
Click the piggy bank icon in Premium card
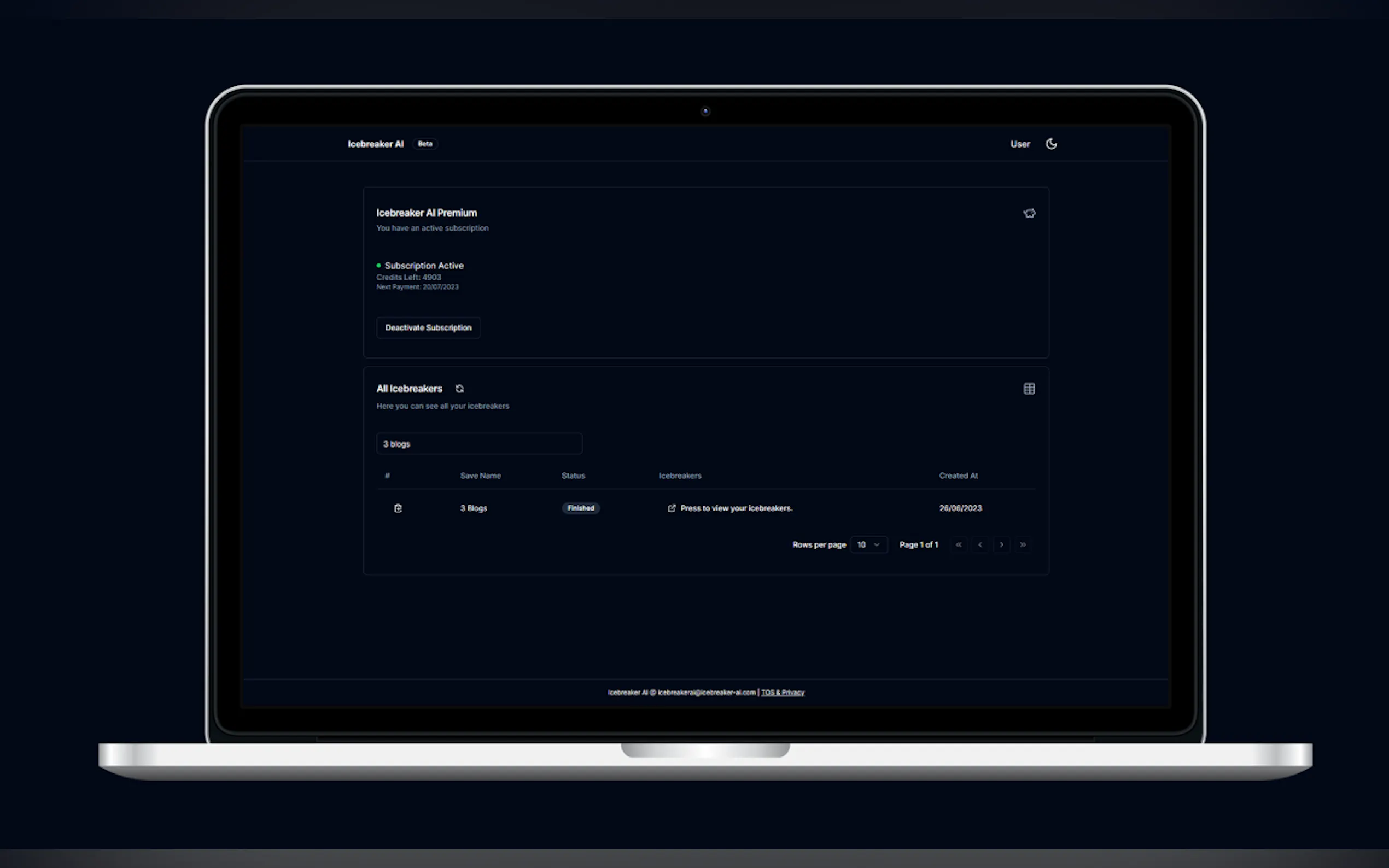tap(1029, 214)
